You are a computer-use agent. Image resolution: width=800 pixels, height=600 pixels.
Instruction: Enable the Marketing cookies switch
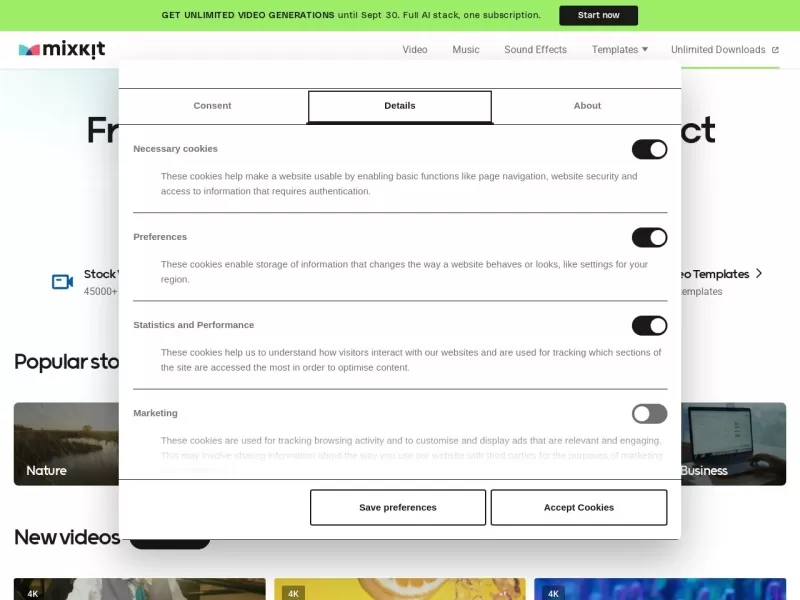649,413
